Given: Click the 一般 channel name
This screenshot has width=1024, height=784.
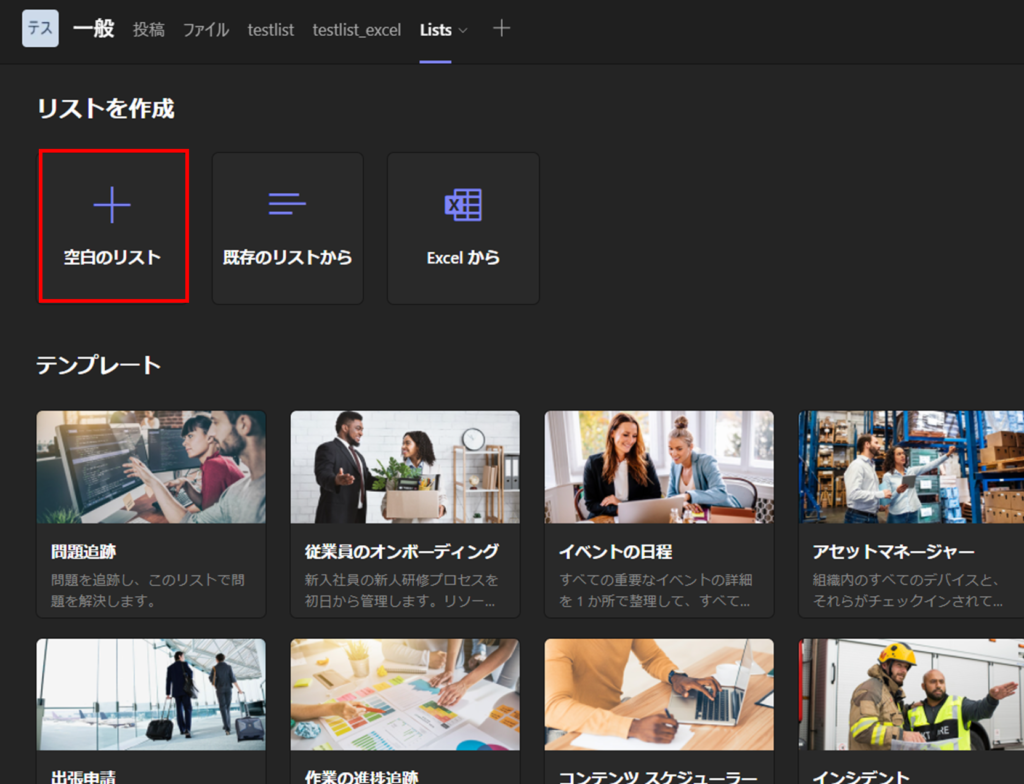Looking at the screenshot, I should coord(94,29).
